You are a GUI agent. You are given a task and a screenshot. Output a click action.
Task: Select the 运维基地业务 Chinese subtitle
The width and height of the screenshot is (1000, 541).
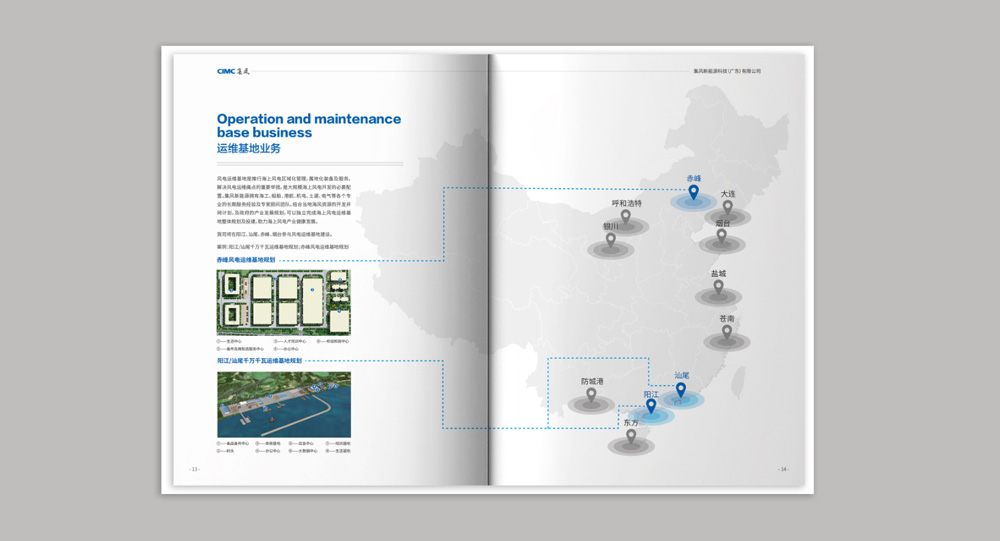(x=249, y=149)
